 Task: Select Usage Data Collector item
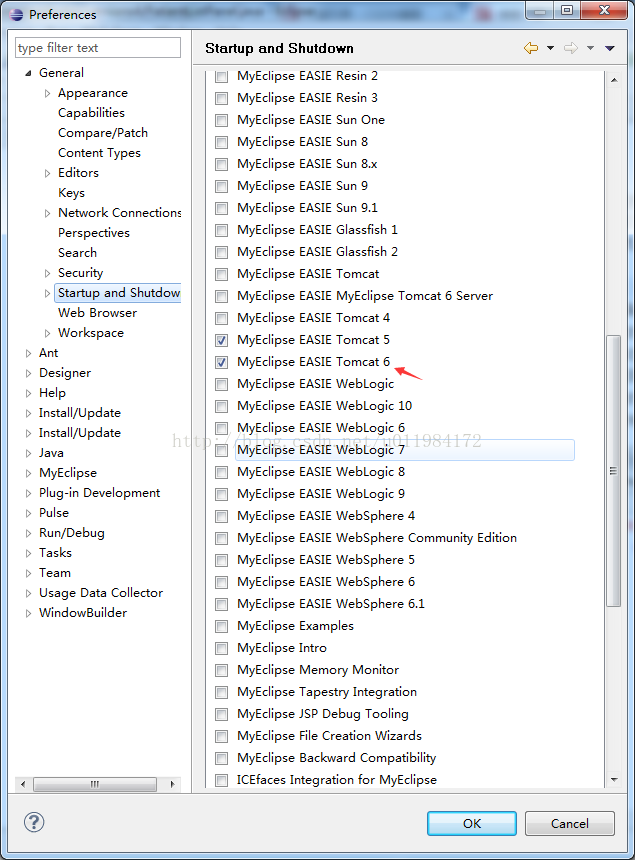click(x=101, y=593)
